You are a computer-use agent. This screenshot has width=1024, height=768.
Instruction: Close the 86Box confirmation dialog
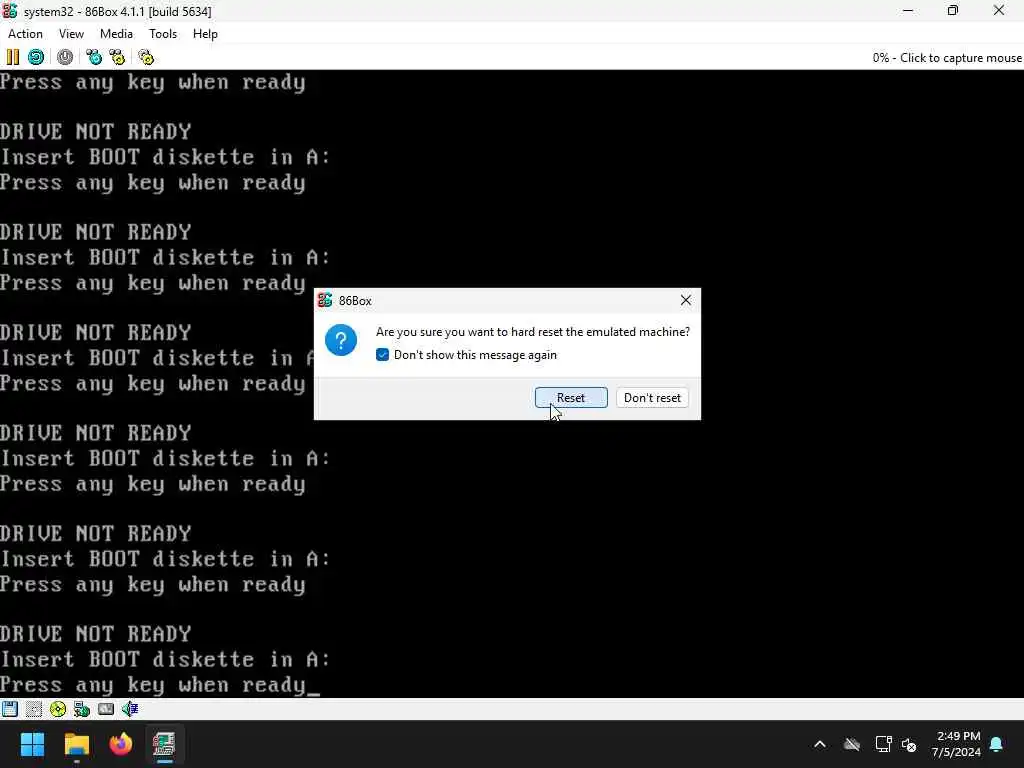[x=686, y=300]
